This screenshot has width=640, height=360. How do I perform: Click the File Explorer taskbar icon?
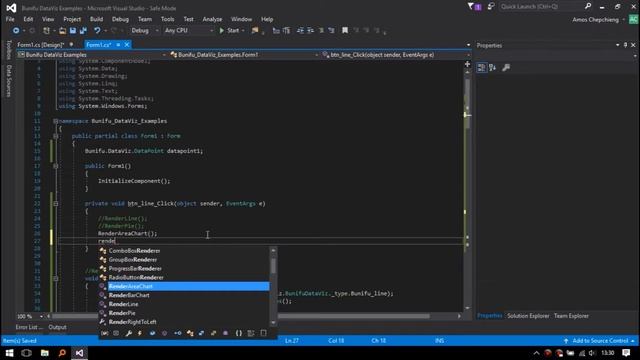(x=44, y=353)
